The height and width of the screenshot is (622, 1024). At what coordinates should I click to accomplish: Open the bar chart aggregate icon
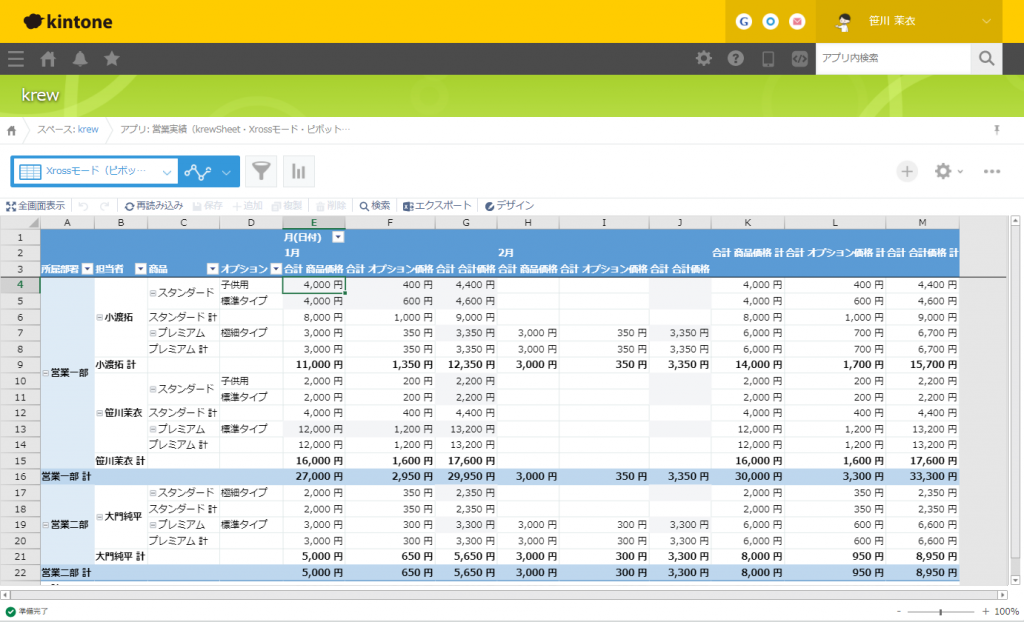point(298,171)
